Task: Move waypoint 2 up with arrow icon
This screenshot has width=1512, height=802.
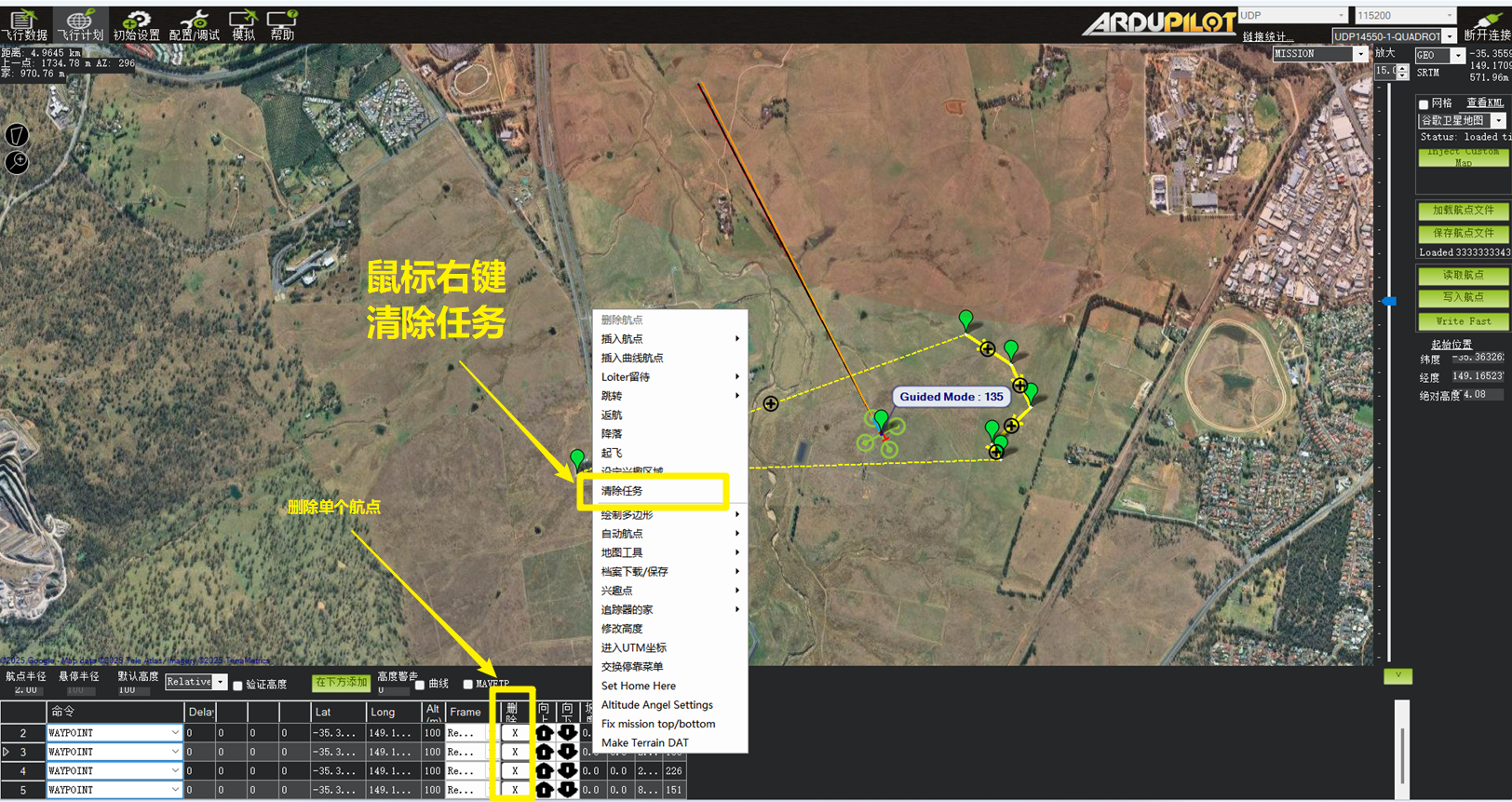Action: pyautogui.click(x=544, y=733)
